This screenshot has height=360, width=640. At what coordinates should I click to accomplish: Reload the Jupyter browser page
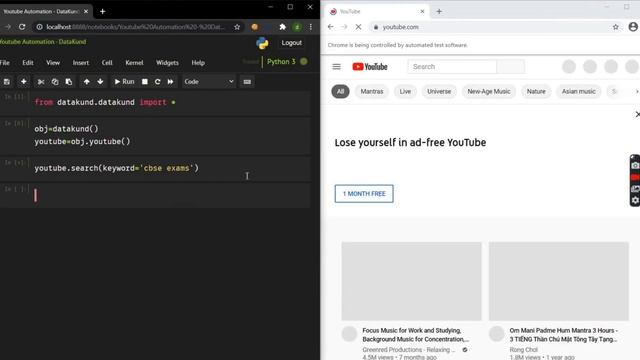[x=22, y=27]
